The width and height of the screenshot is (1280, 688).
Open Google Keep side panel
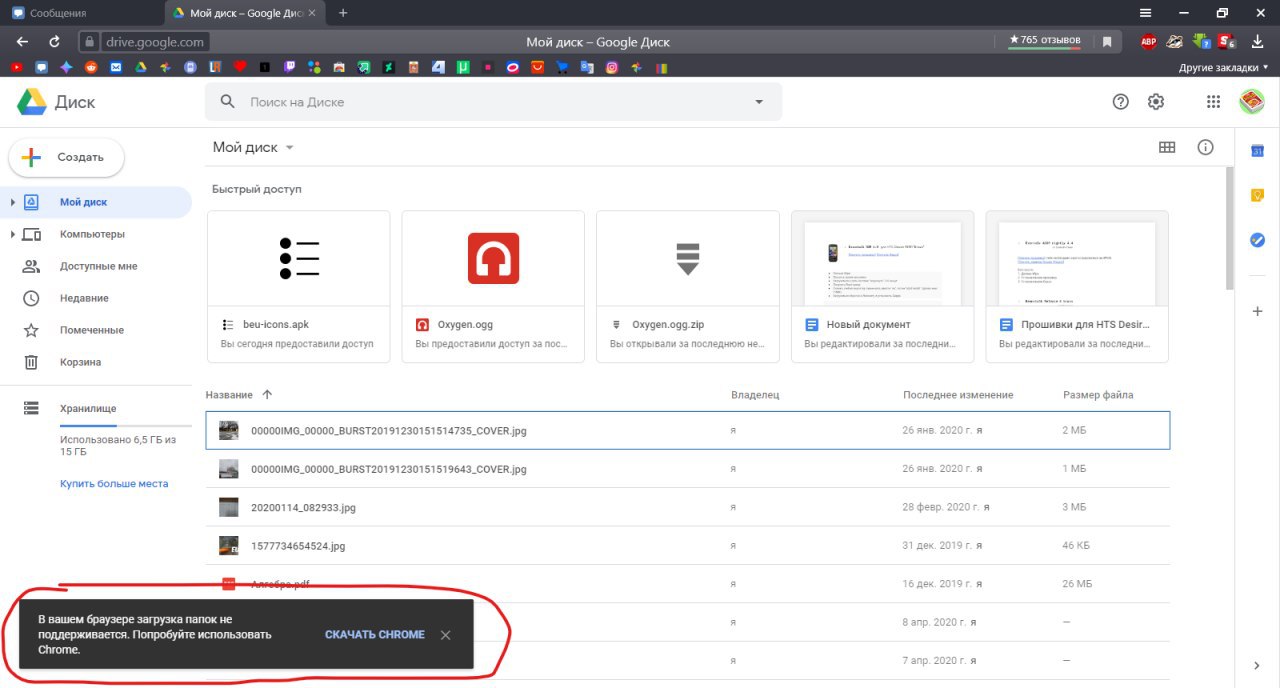click(x=1258, y=195)
